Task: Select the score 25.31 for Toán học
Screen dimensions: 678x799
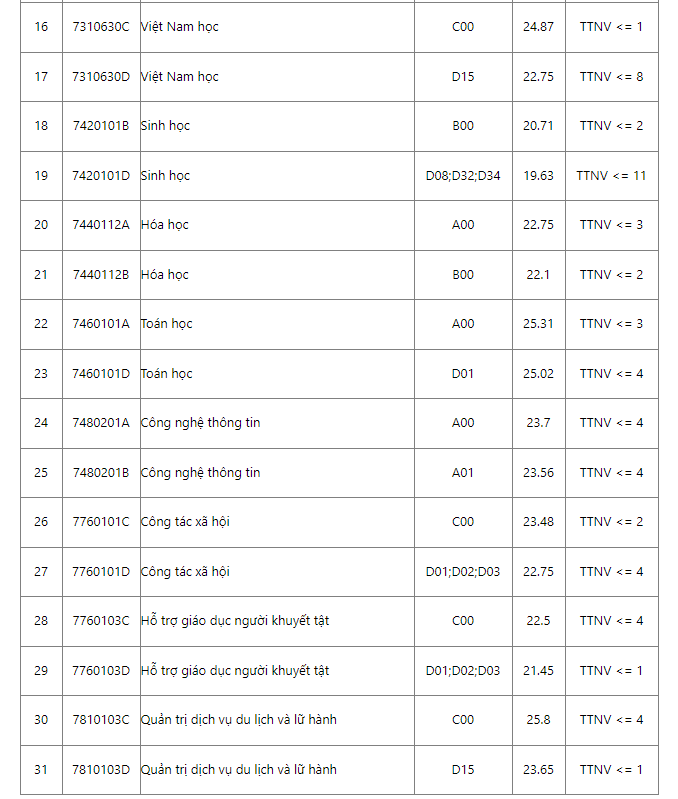Action: [538, 324]
